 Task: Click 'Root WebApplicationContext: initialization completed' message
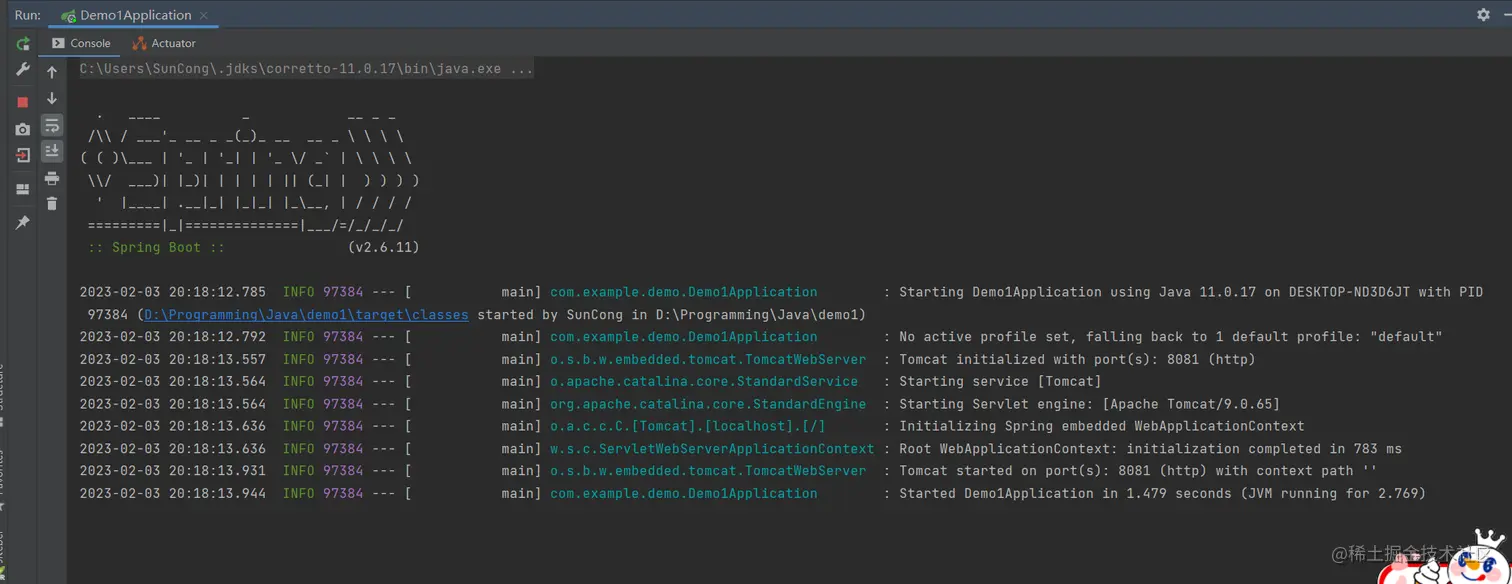[1150, 448]
